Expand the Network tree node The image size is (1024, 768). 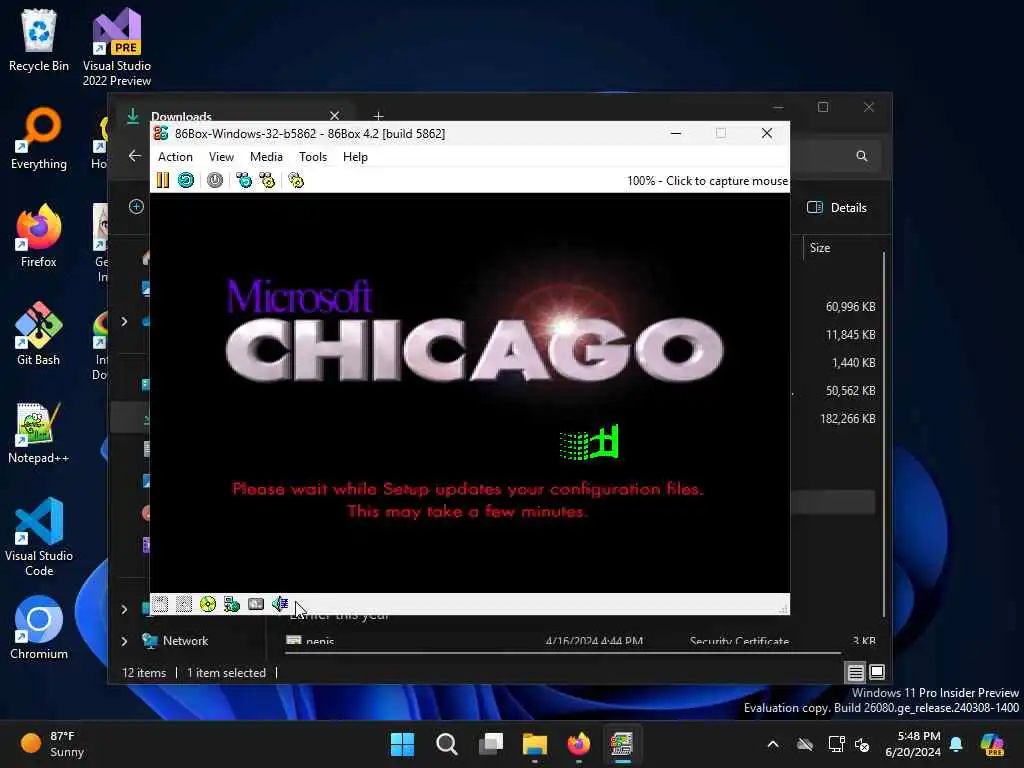click(124, 641)
